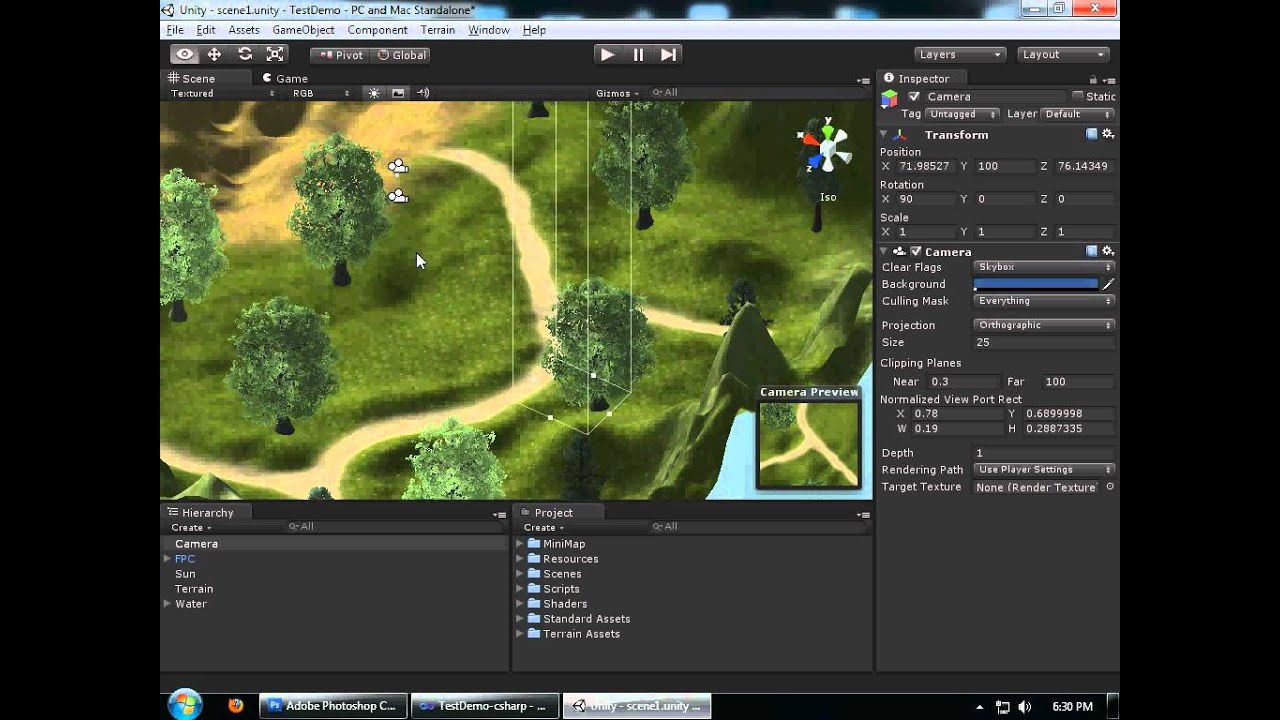Toggle the Camera object active checkbox
Image resolution: width=1280 pixels, height=720 pixels.
[914, 97]
